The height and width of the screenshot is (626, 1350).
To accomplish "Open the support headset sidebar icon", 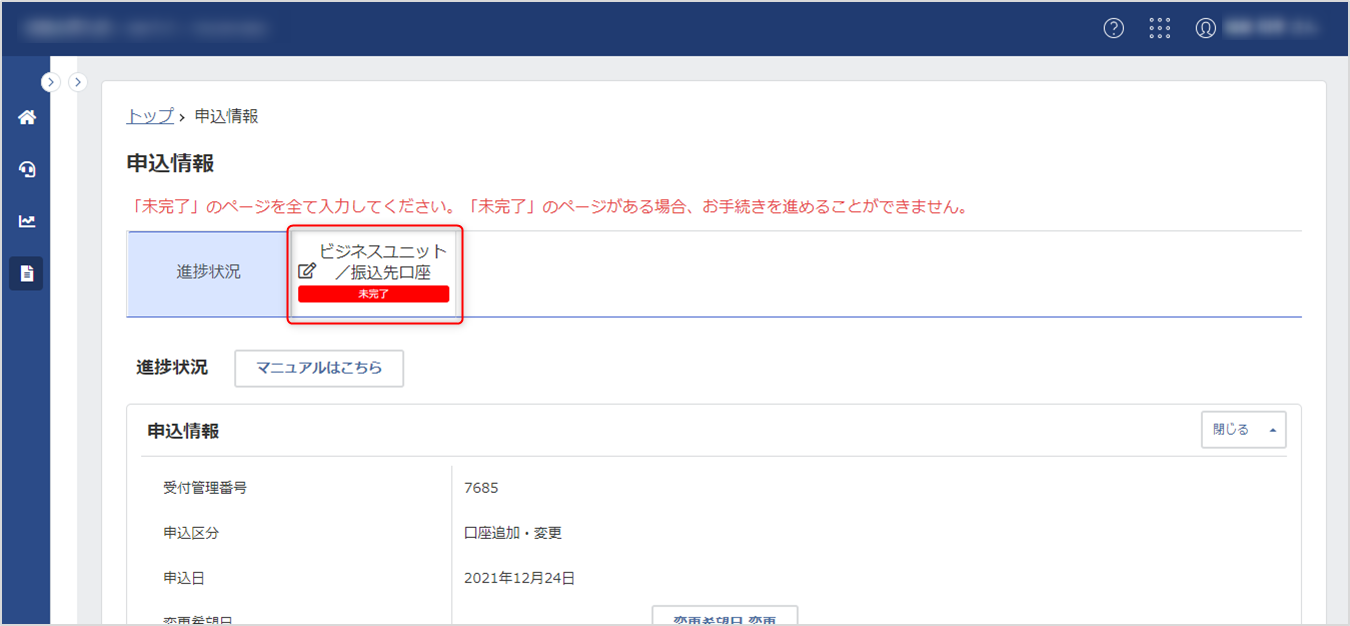I will pos(27,169).
